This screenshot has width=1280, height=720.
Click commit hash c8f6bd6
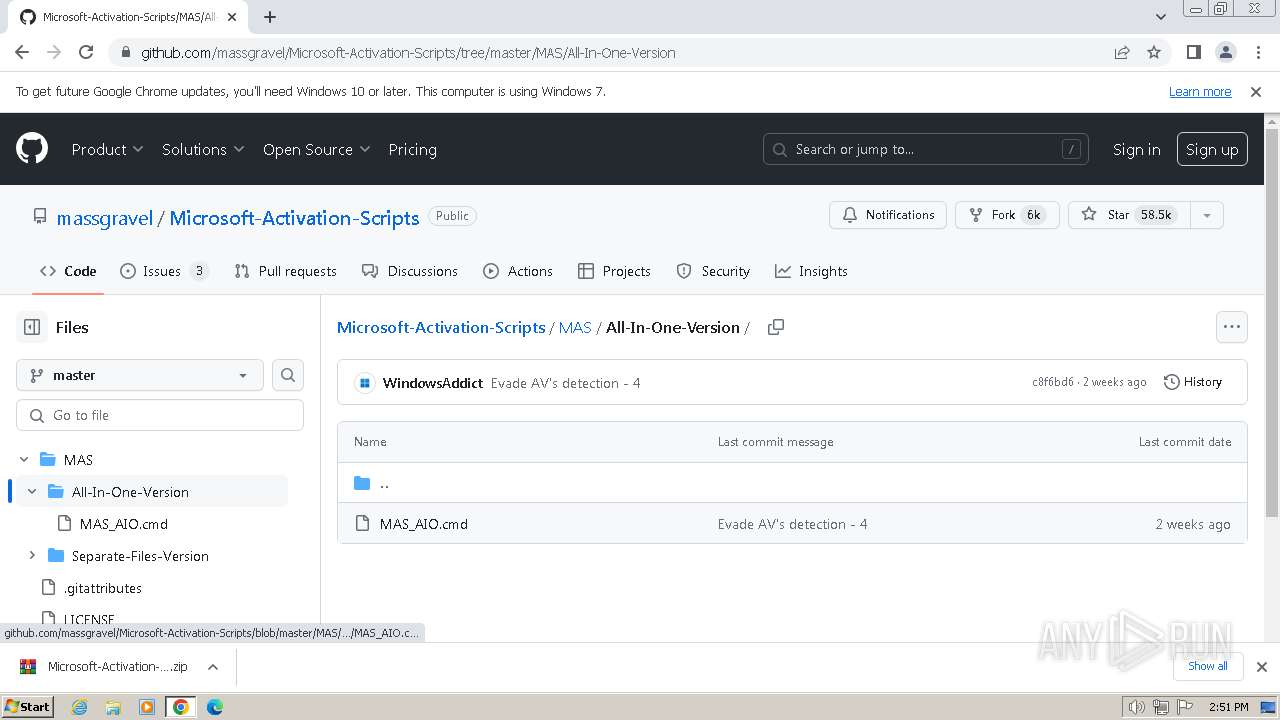coord(1053,382)
